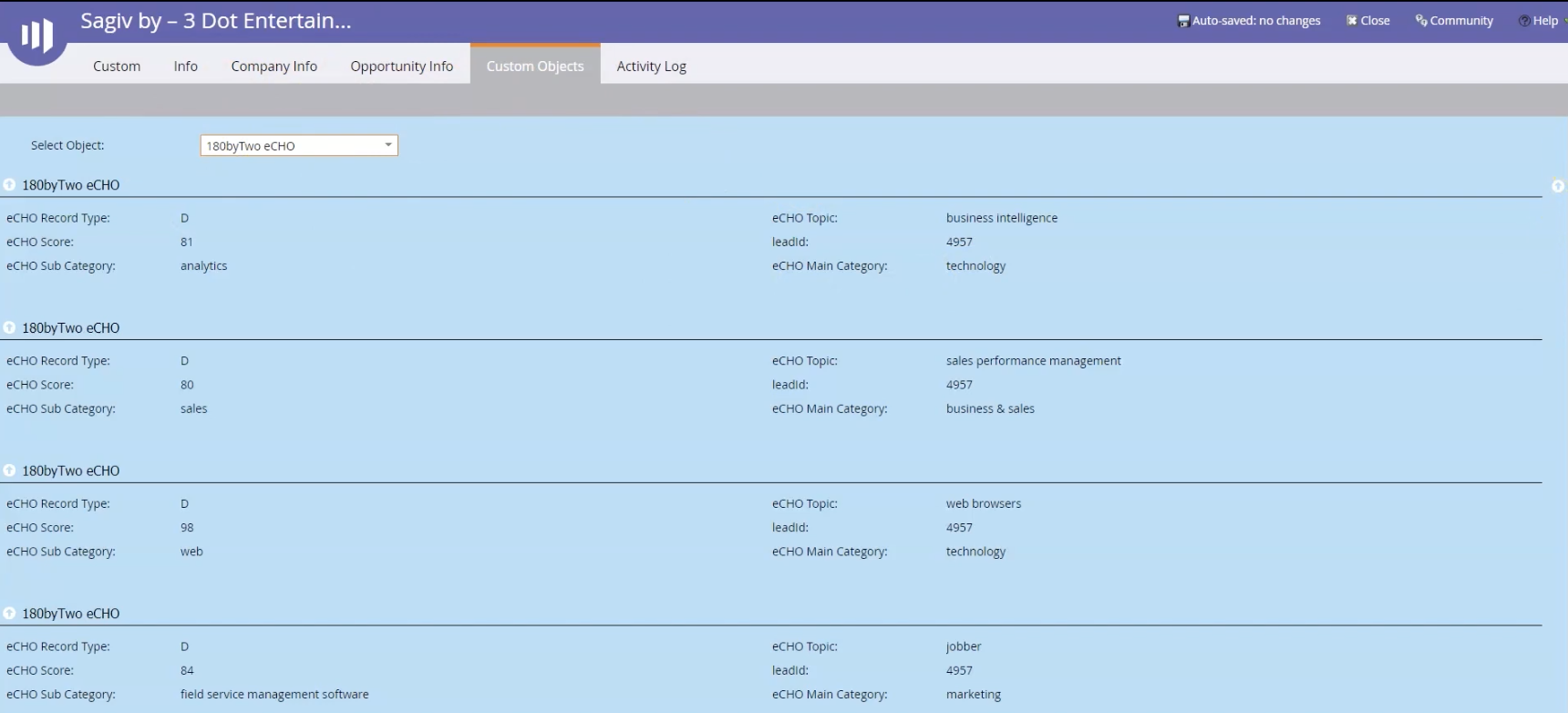Click the sub category value 'analytics'

click(204, 266)
